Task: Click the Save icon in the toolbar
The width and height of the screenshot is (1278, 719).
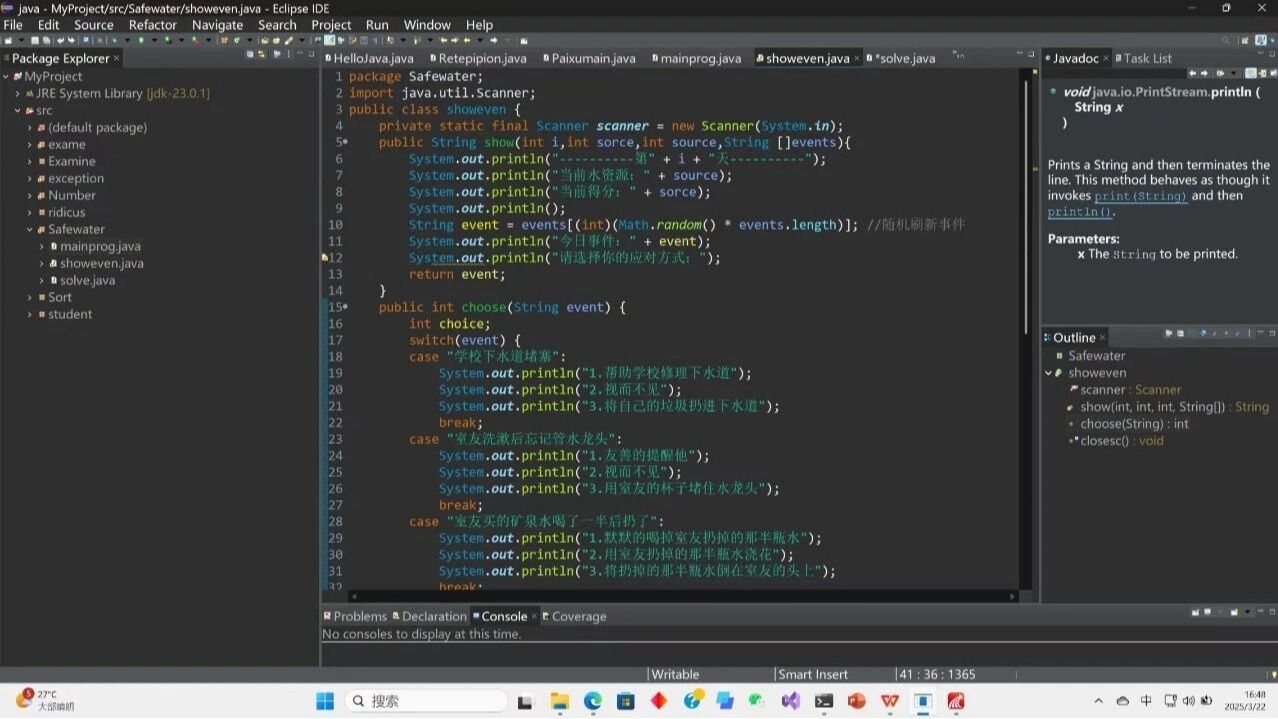Action: coord(34,41)
